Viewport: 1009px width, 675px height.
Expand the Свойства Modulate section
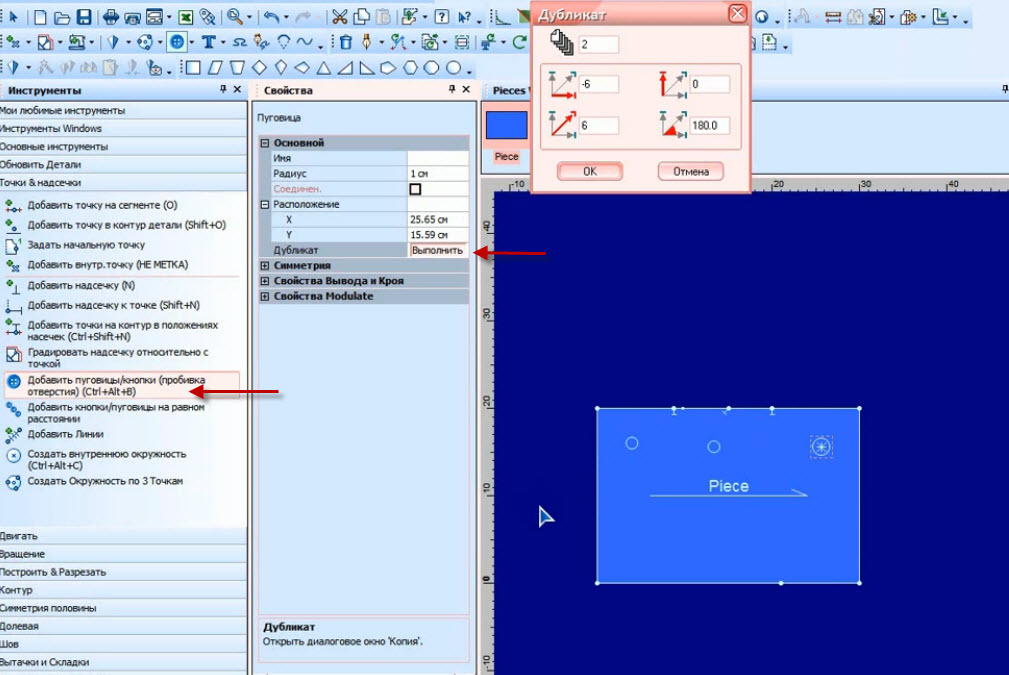click(264, 297)
